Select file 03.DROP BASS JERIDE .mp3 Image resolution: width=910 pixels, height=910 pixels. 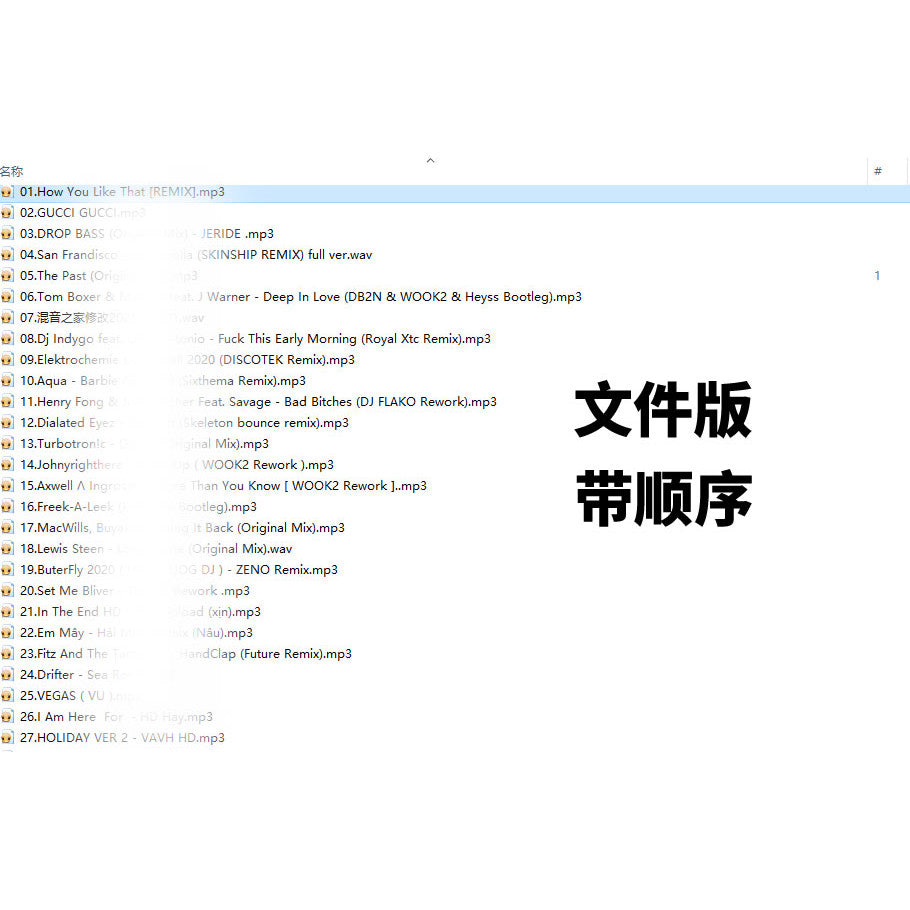(147, 233)
